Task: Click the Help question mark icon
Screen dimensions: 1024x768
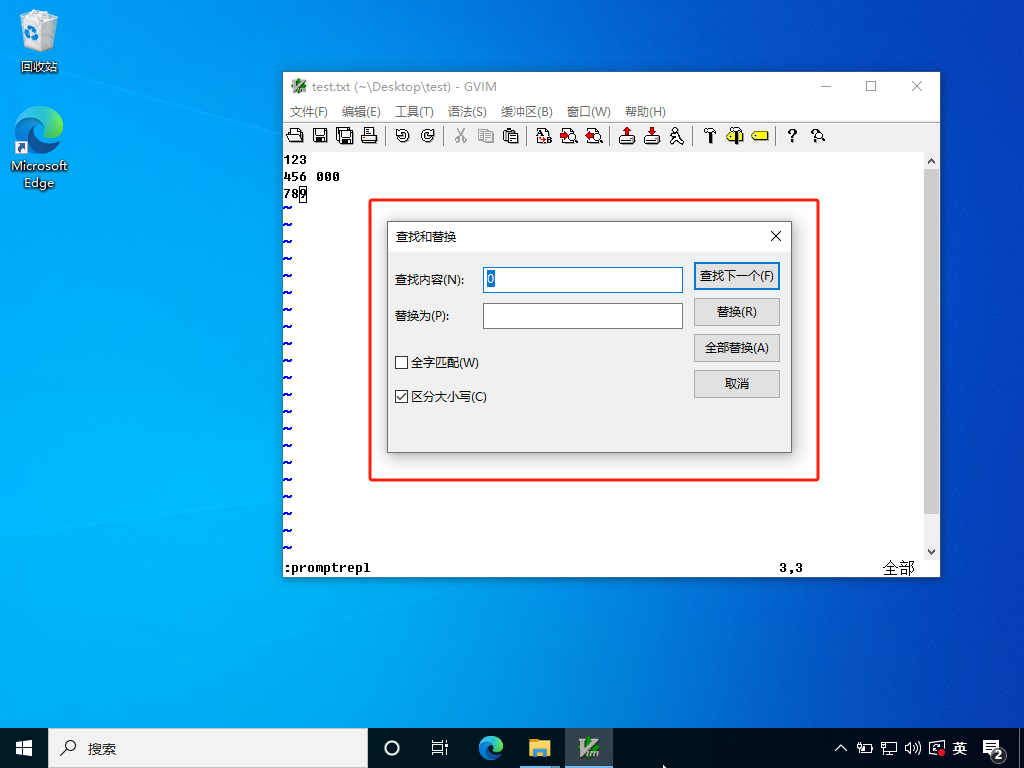Action: [x=792, y=136]
